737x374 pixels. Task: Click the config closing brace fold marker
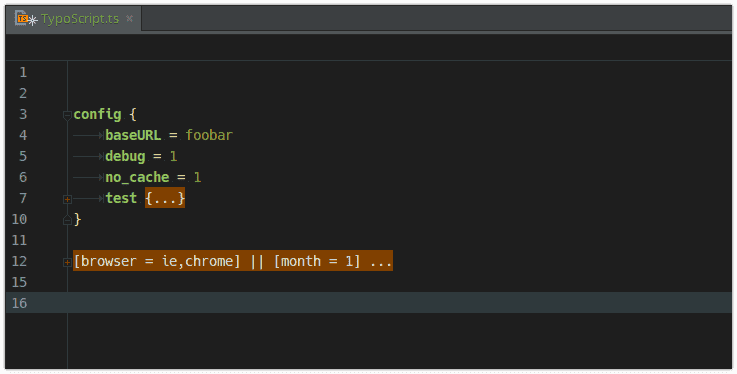pyautogui.click(x=67, y=219)
